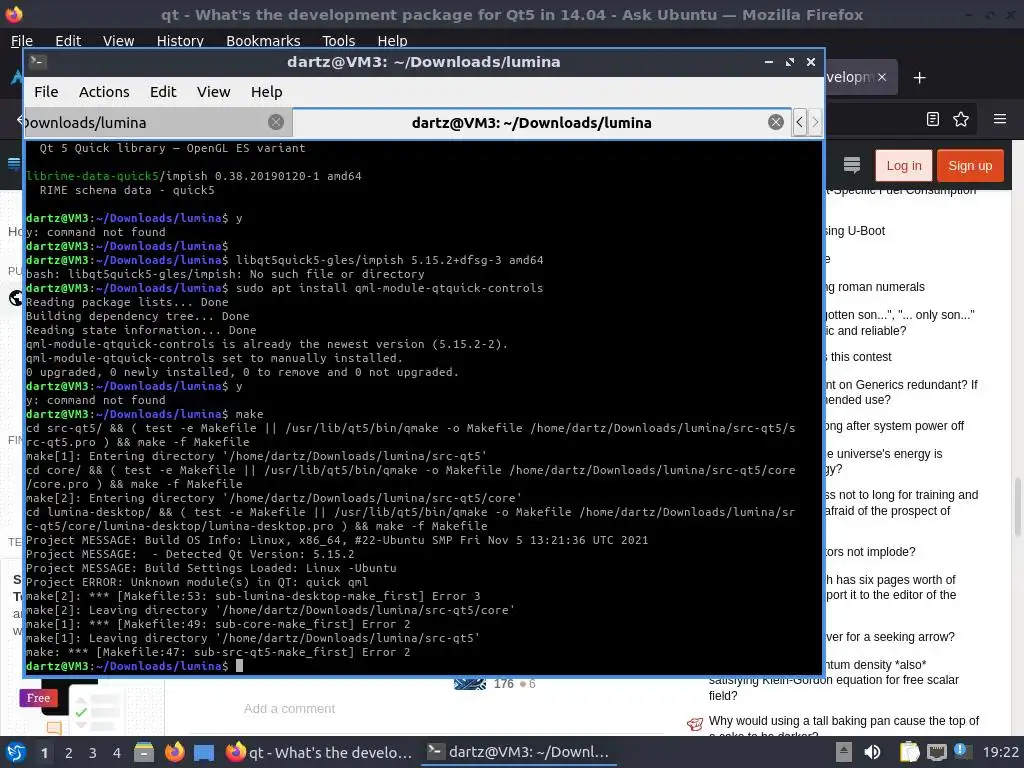The image size is (1024, 768).
Task: Open file manager from taskbar
Action: [x=144, y=752]
